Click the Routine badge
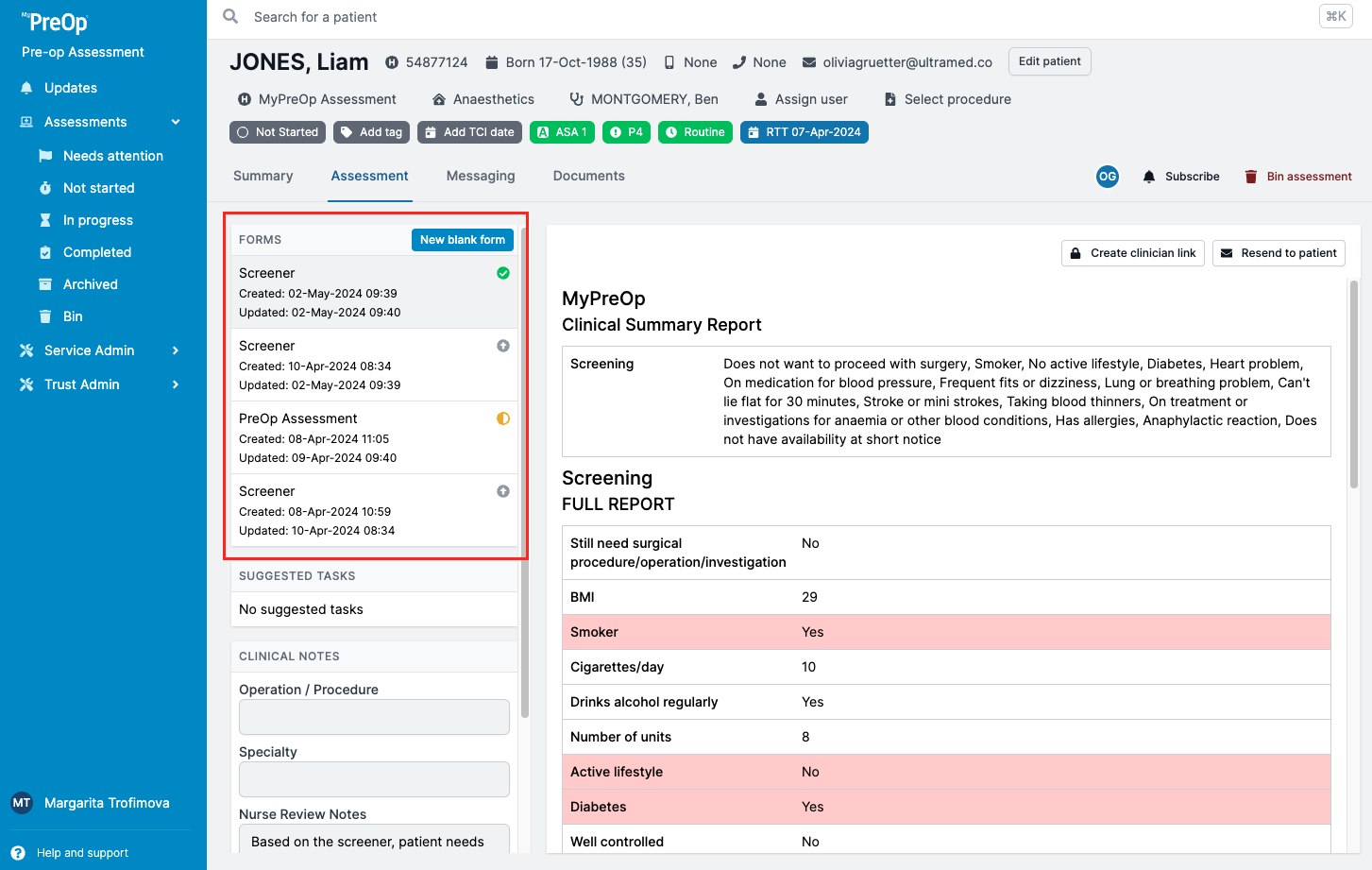 click(695, 132)
